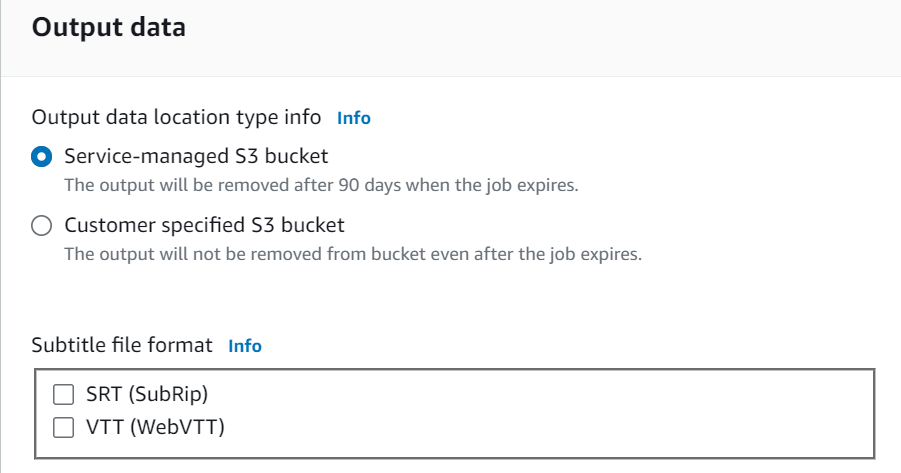Click the "VTT (WebVTT)" label text
The height and width of the screenshot is (473, 901).
point(155,428)
